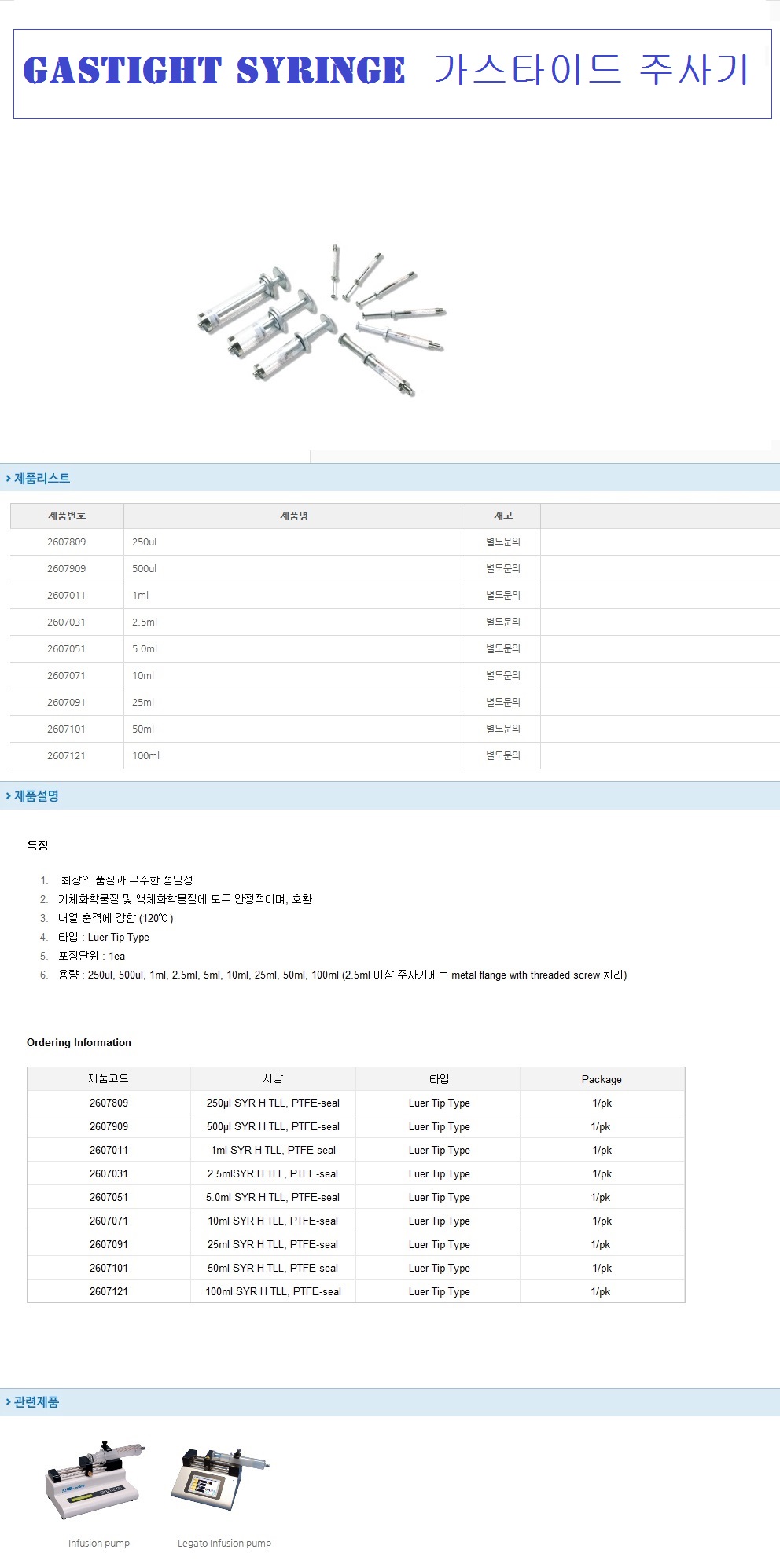Click the 특징 features heading

tap(38, 846)
